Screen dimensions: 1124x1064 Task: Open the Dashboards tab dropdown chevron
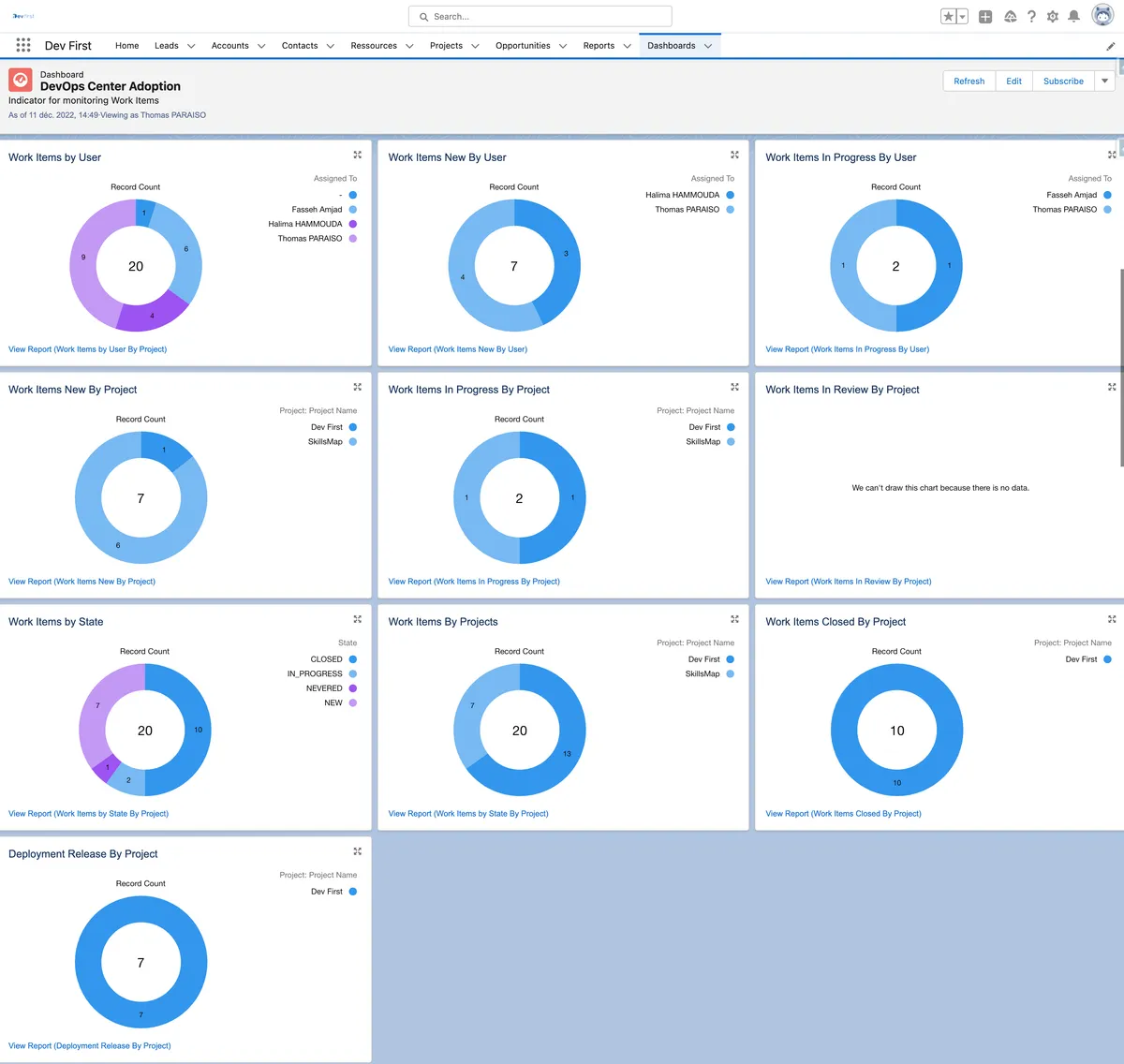coord(708,46)
